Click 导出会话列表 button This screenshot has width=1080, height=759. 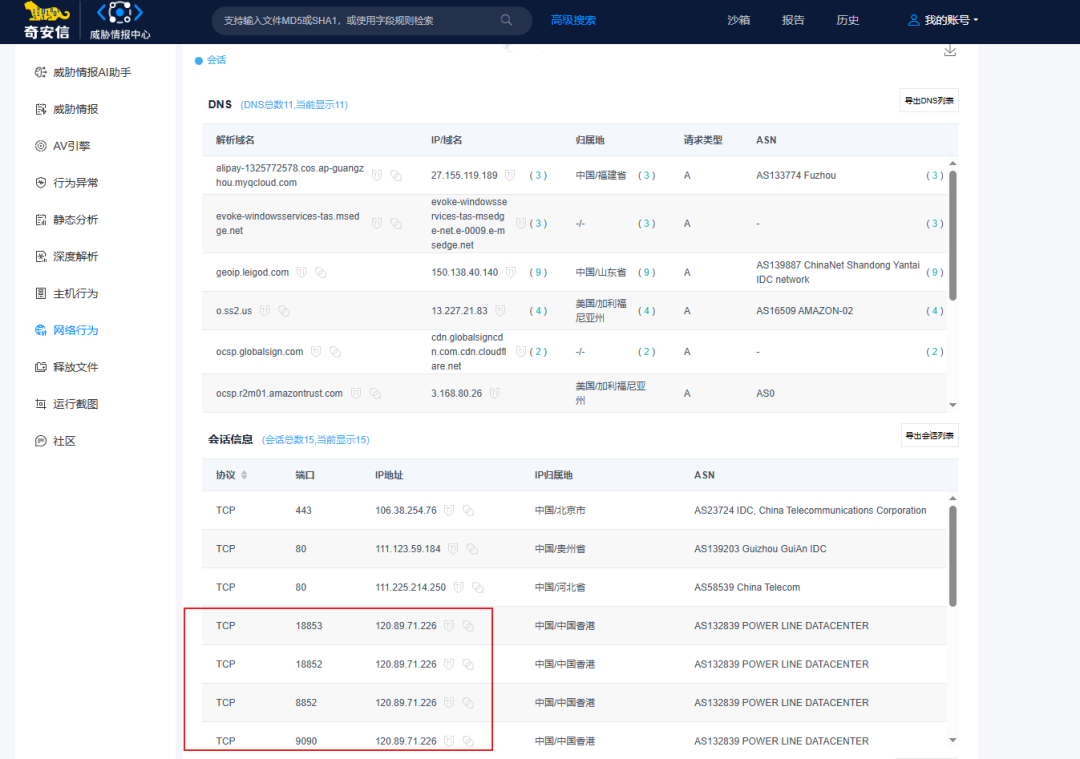pyautogui.click(x=929, y=435)
